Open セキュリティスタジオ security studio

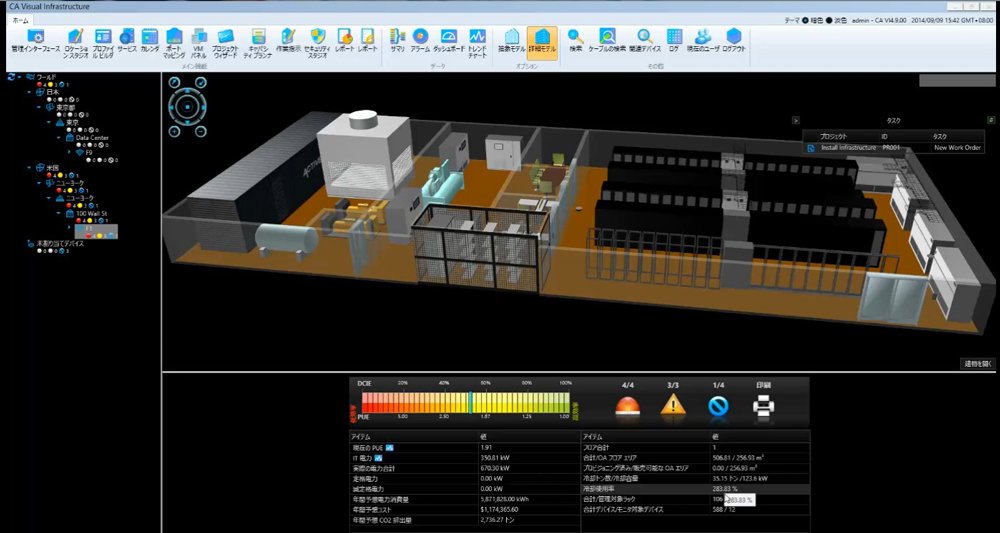pos(318,43)
